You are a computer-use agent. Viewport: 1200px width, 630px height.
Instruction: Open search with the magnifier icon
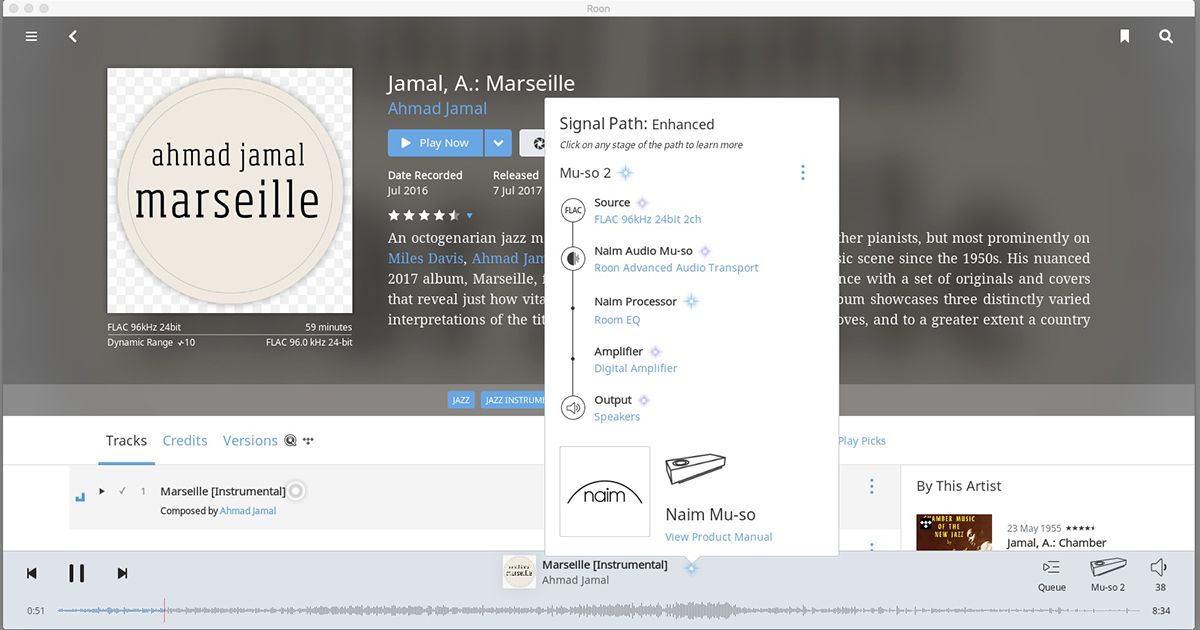1166,36
